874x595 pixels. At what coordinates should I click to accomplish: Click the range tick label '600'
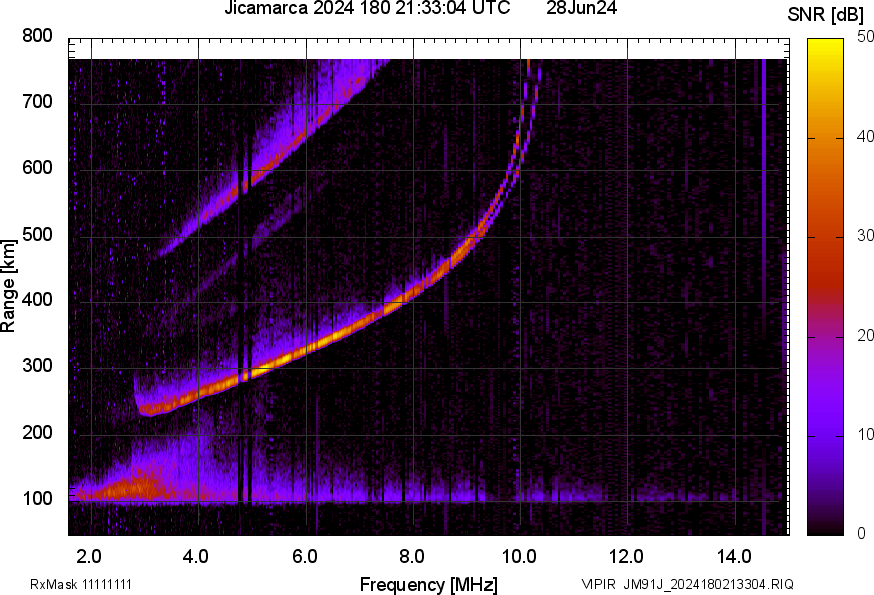click(37, 168)
